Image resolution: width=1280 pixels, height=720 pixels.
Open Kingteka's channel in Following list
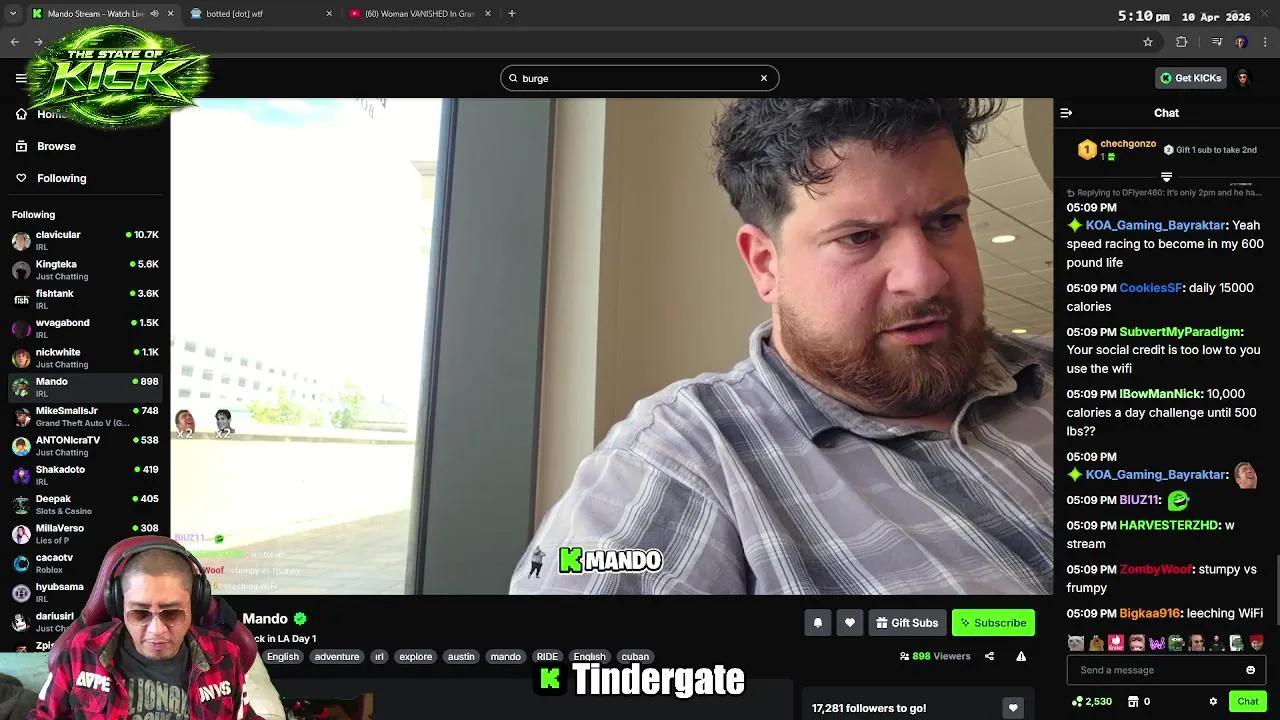pos(85,270)
